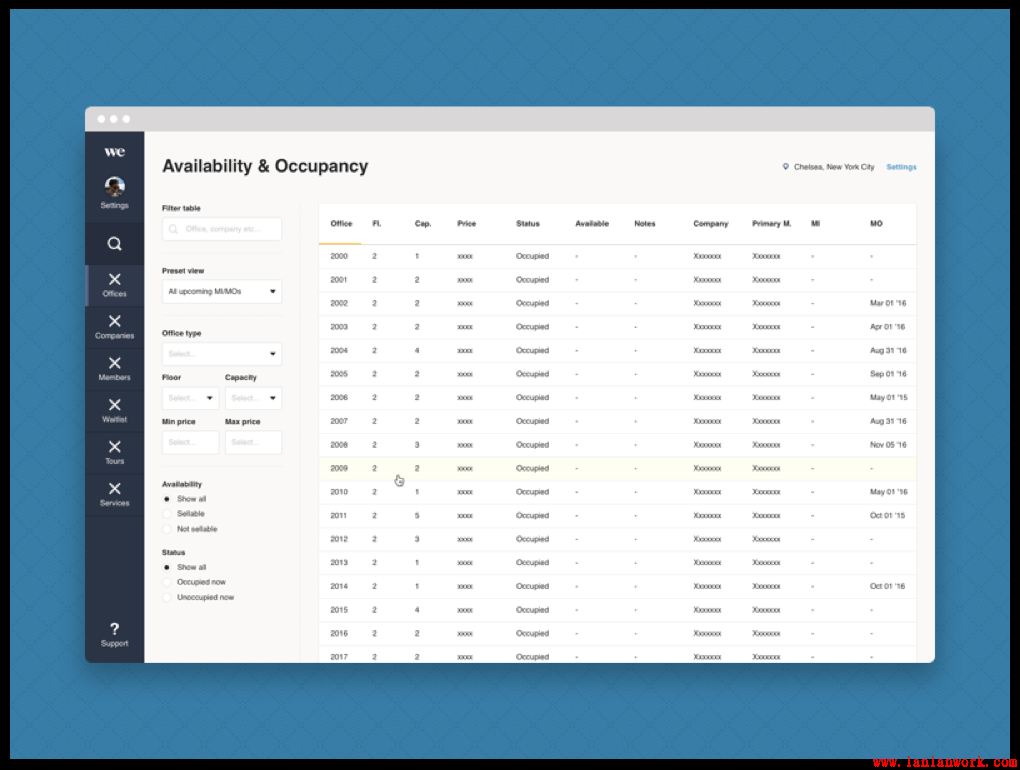Choose the Not sellable radio button
Screen dimensions: 1020x770
[x=167, y=529]
